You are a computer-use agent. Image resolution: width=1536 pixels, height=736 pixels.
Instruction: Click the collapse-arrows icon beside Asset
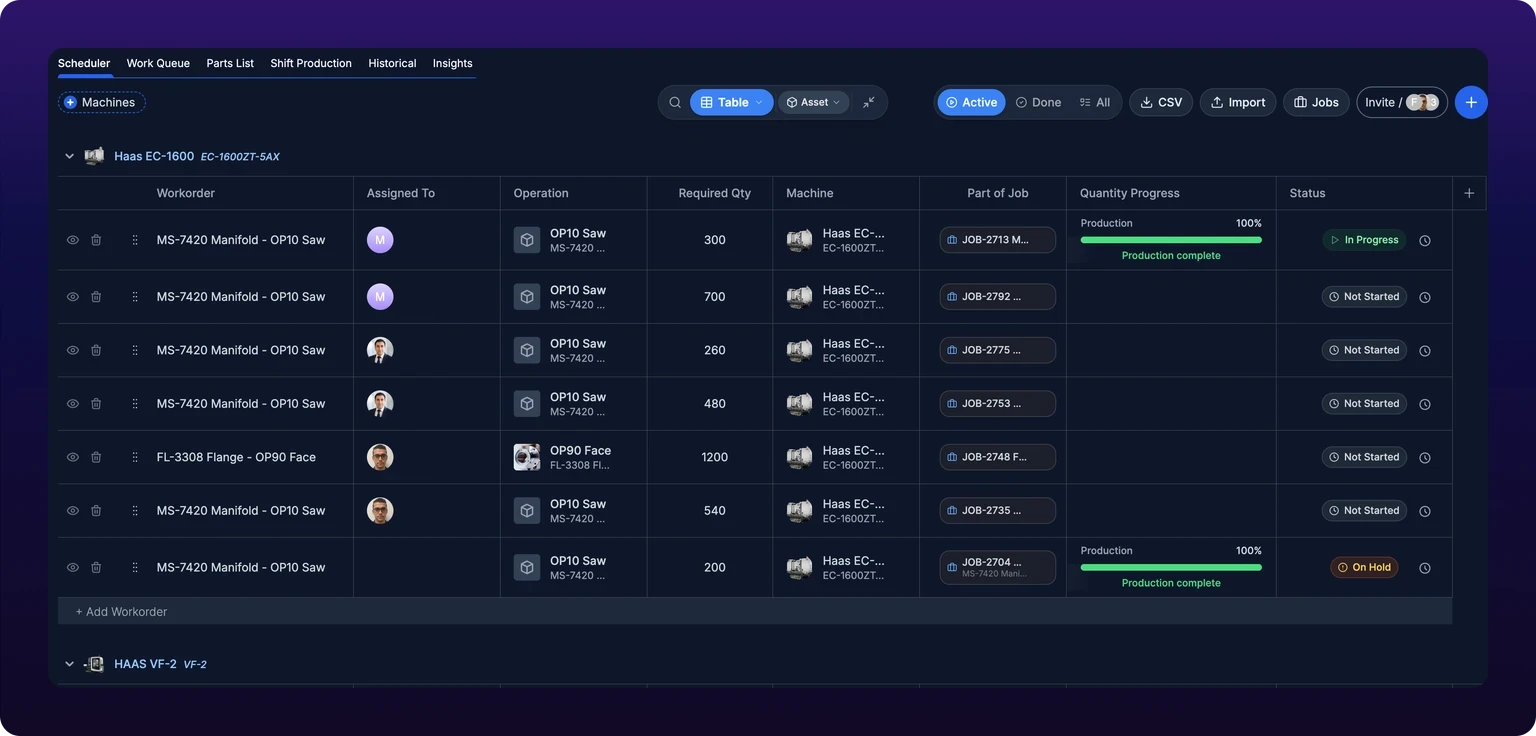click(869, 102)
